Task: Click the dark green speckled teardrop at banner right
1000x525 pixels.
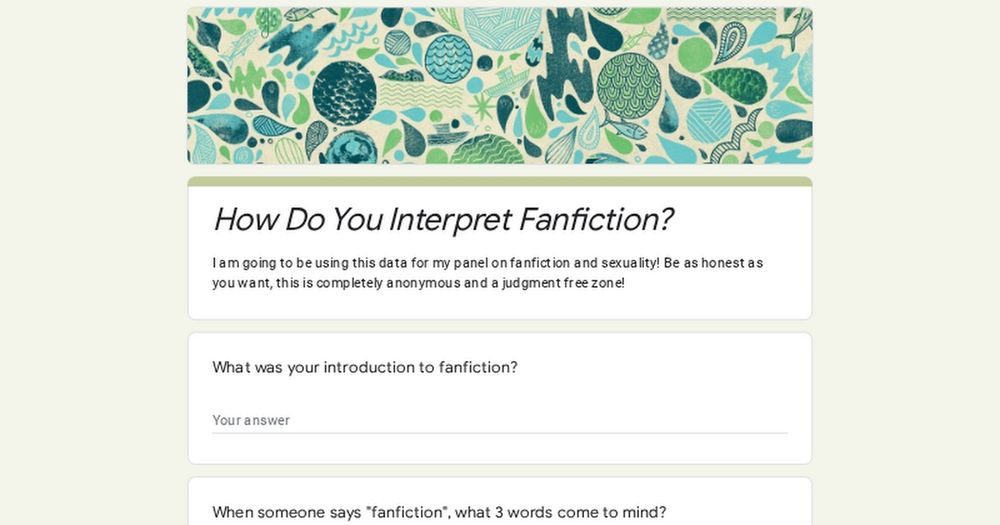Action: 737,85
